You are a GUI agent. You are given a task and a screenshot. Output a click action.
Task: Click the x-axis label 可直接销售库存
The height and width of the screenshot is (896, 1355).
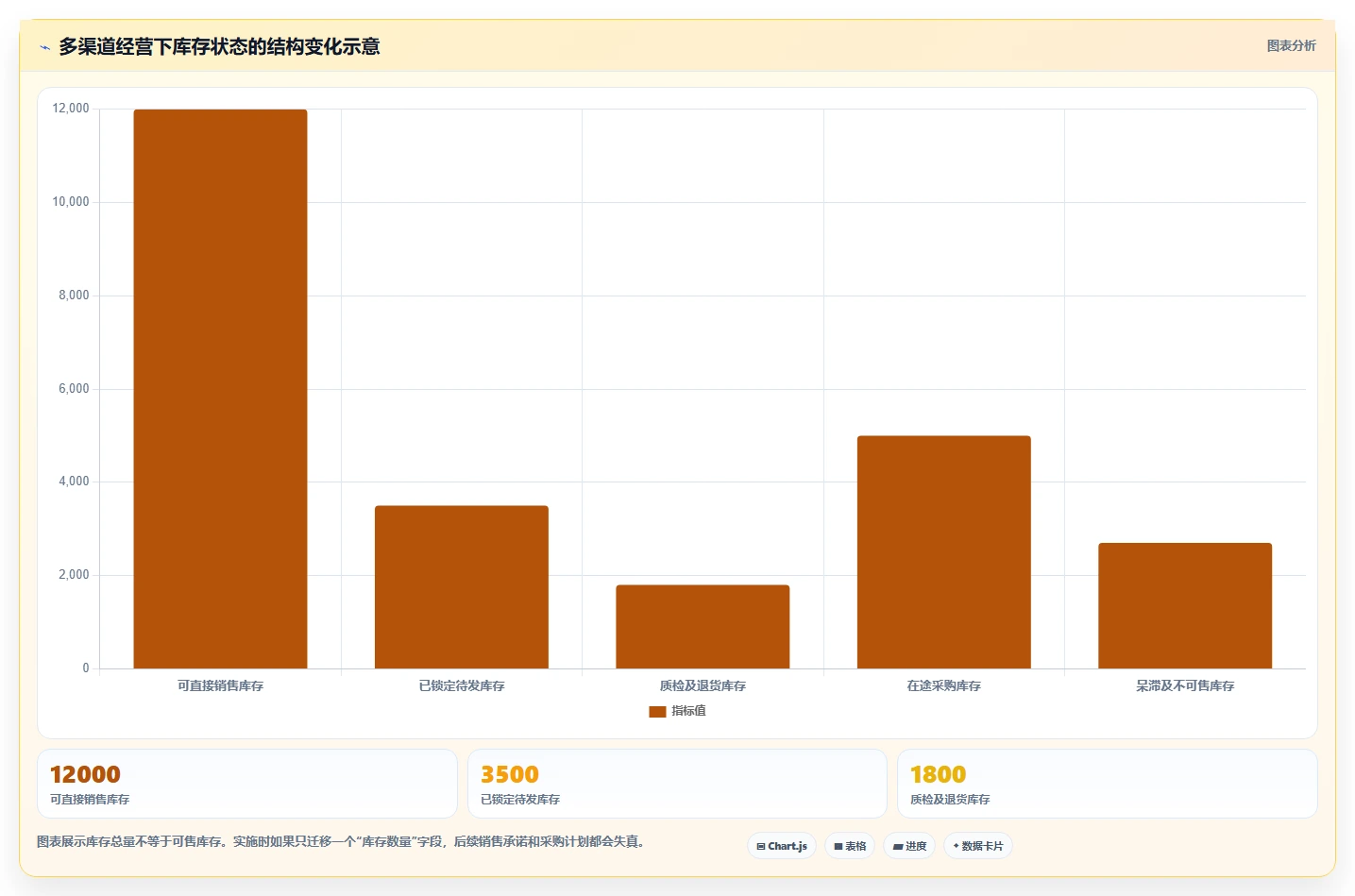coord(220,686)
